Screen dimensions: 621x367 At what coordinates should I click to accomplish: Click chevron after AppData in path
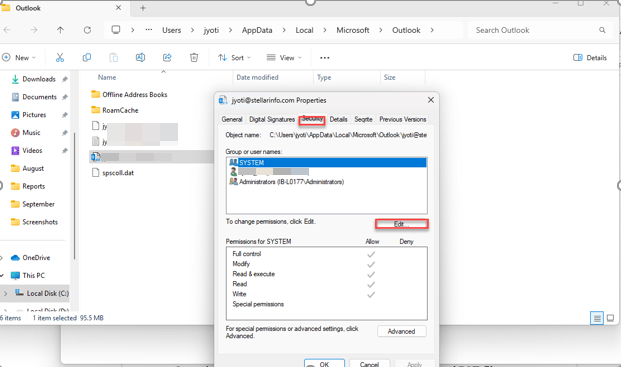284,30
